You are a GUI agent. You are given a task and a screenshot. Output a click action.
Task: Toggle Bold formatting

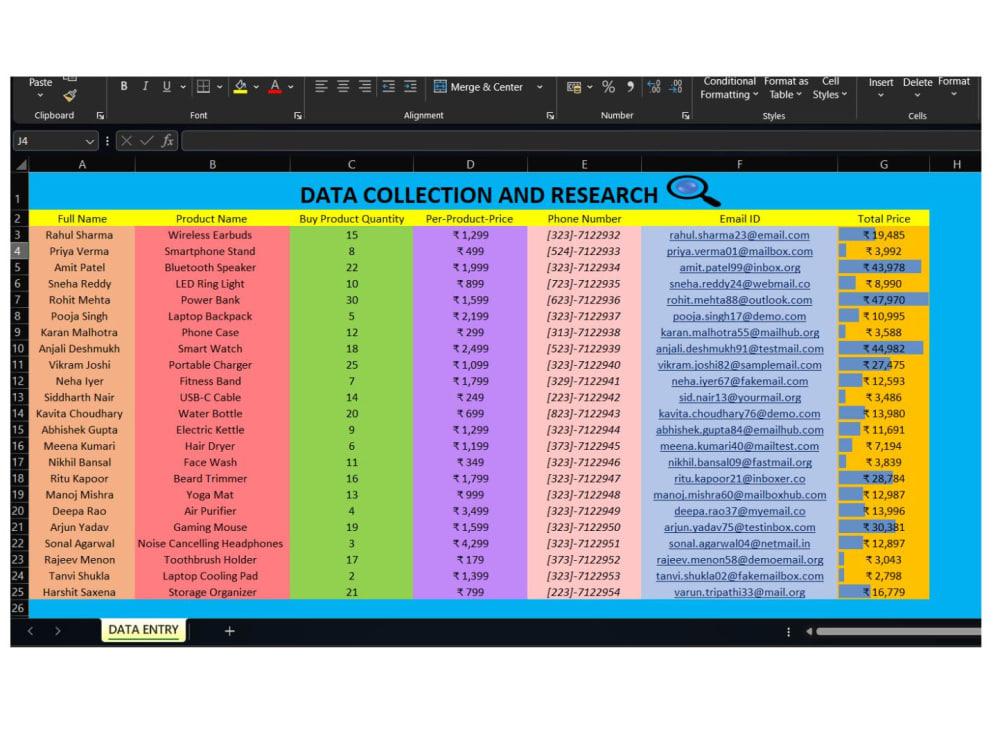click(x=124, y=86)
